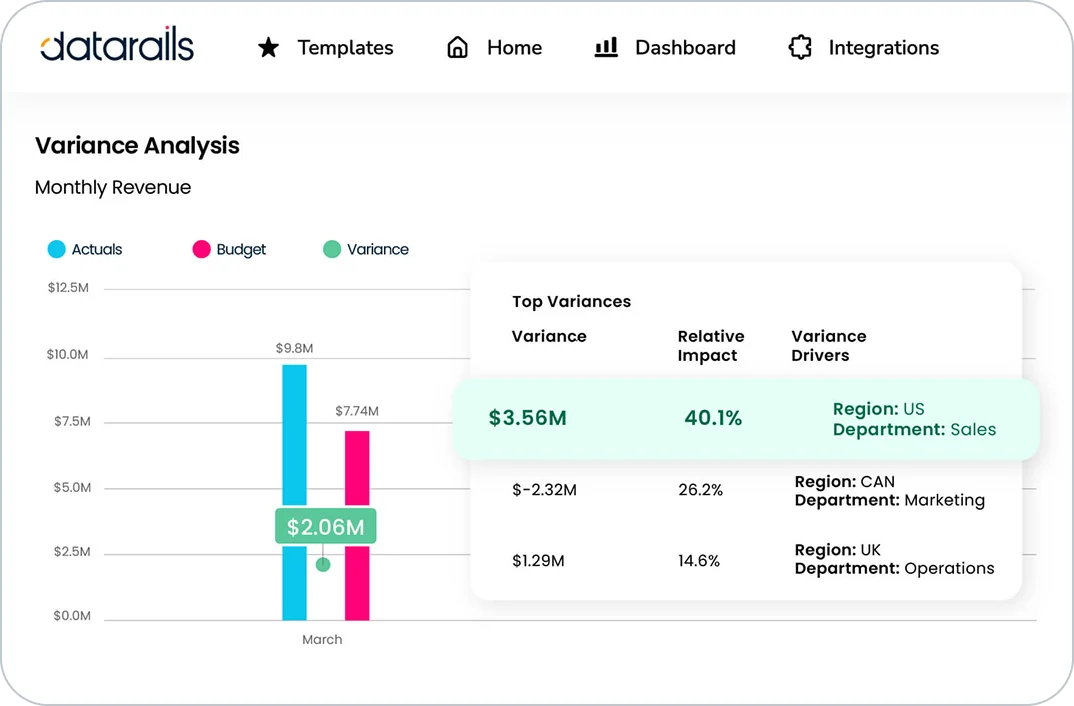Screen dimensions: 1074x706
Task: Expand the $3.56M variance row details
Action: (528, 418)
